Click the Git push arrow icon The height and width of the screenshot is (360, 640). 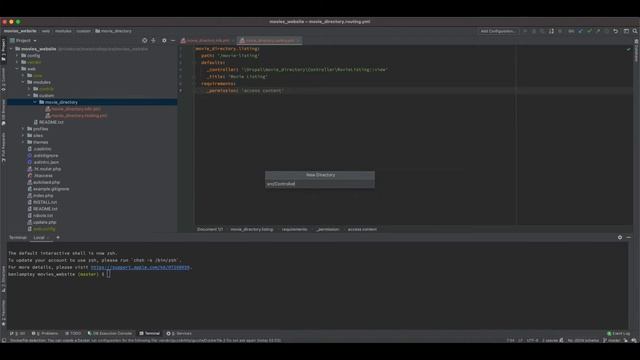[598, 31]
